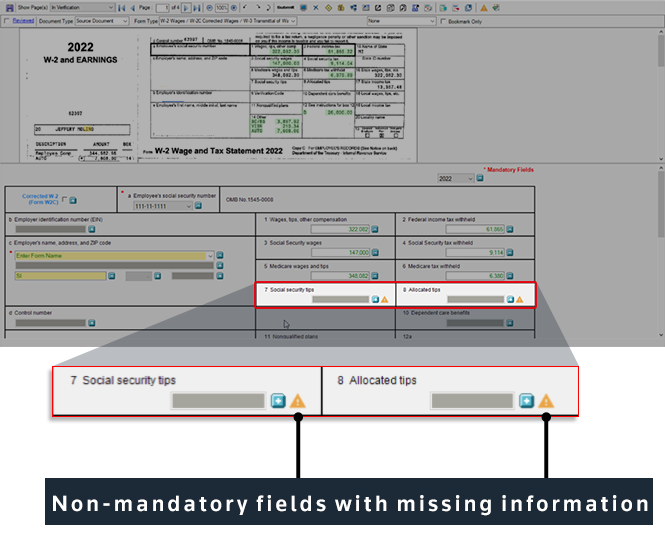Click the Federal income tax withheld field
665x547 pixels.
(475, 229)
